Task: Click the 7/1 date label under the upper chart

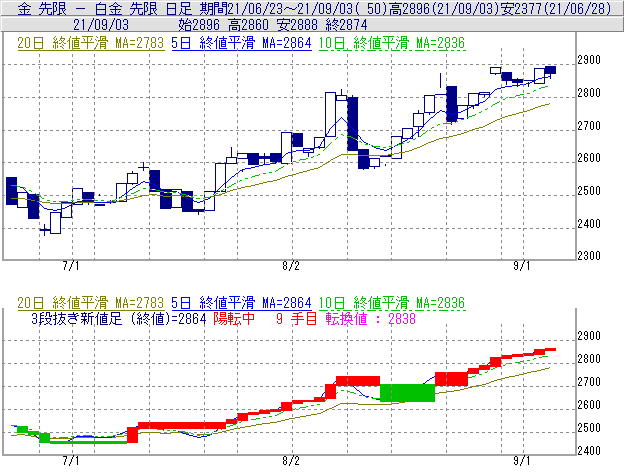Action: coord(71,266)
